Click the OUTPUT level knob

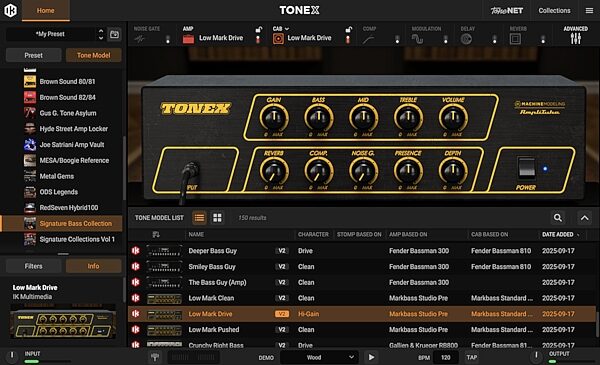[536, 356]
